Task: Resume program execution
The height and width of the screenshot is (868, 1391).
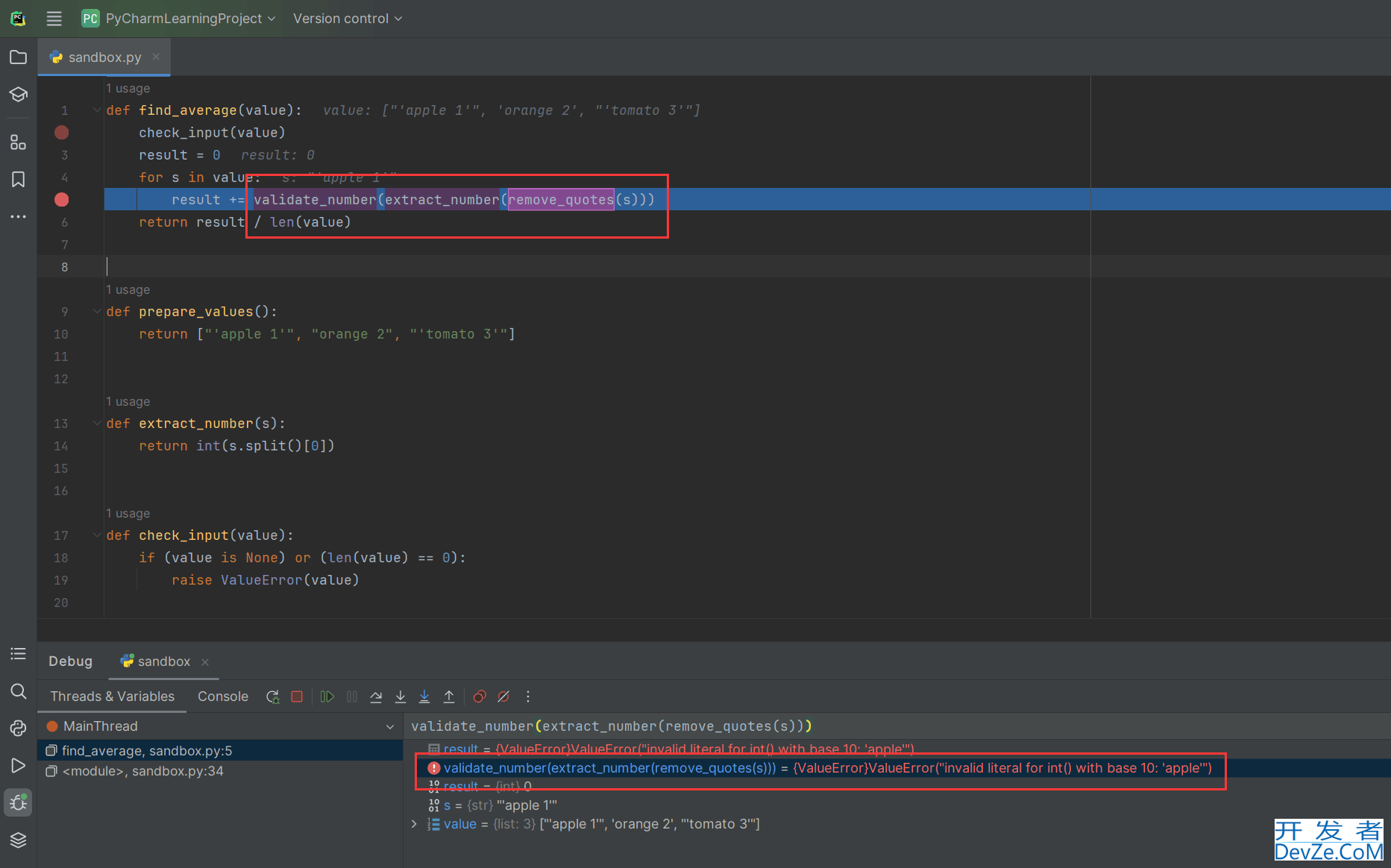Action: tap(327, 696)
